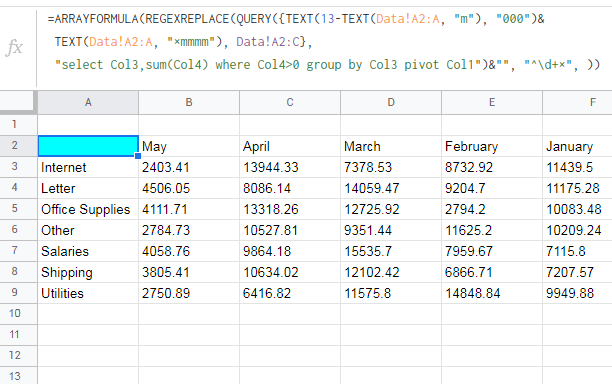This screenshot has width=612, height=384.
Task: Click cell with value 4058.76
Action: click(x=189, y=251)
